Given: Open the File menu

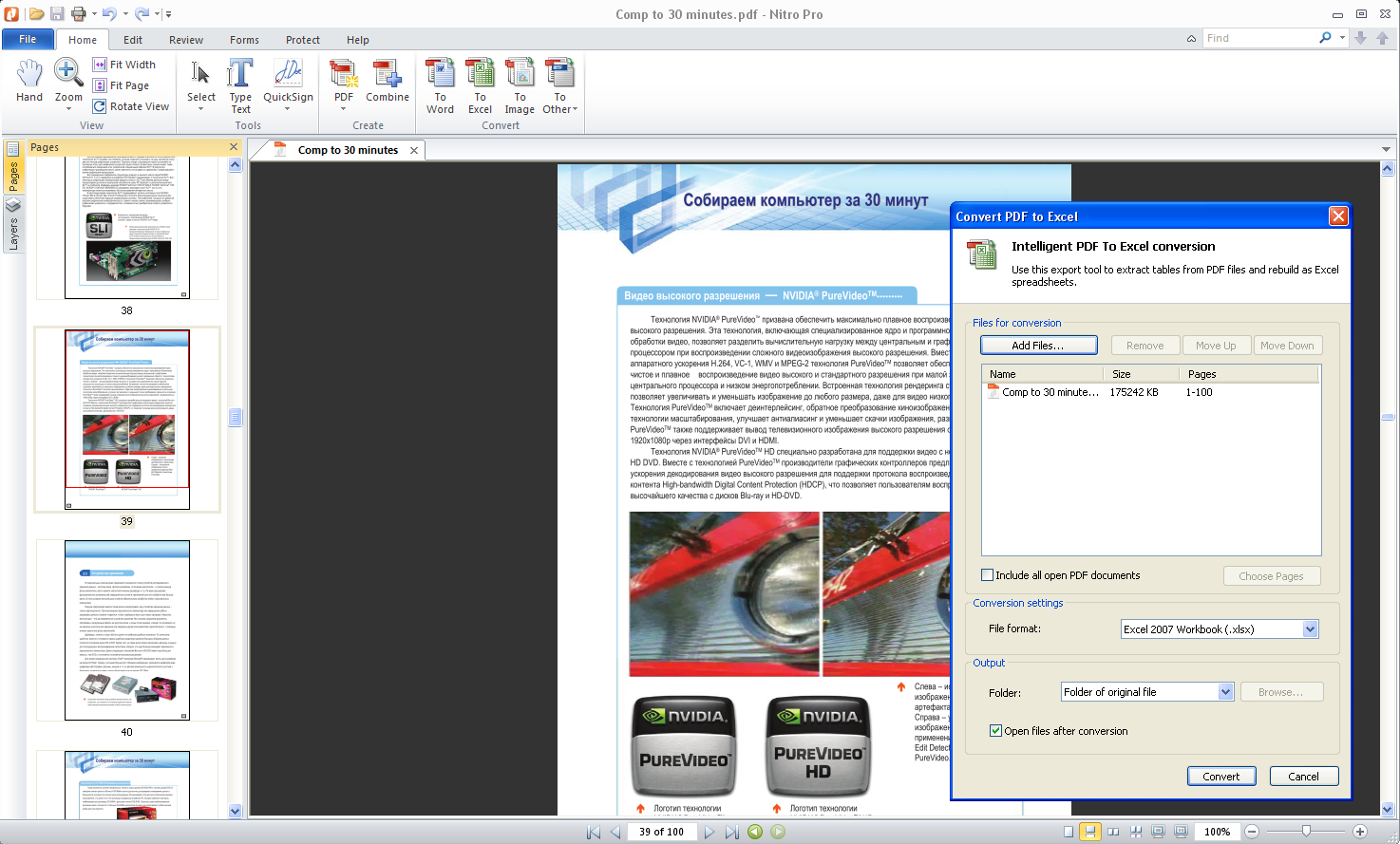Looking at the screenshot, I should pos(28,39).
